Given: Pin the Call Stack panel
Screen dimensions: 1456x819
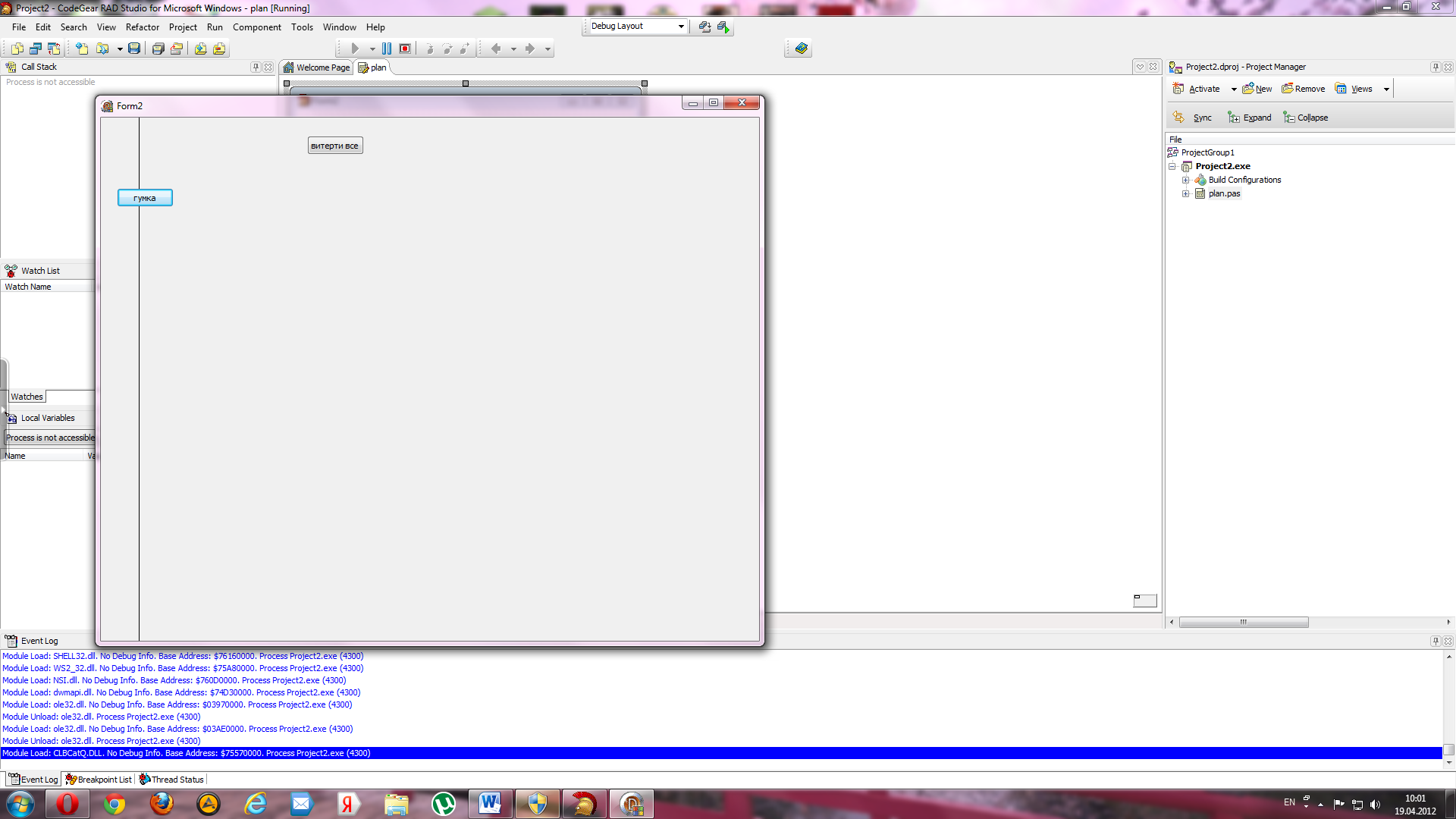Looking at the screenshot, I should 256,67.
